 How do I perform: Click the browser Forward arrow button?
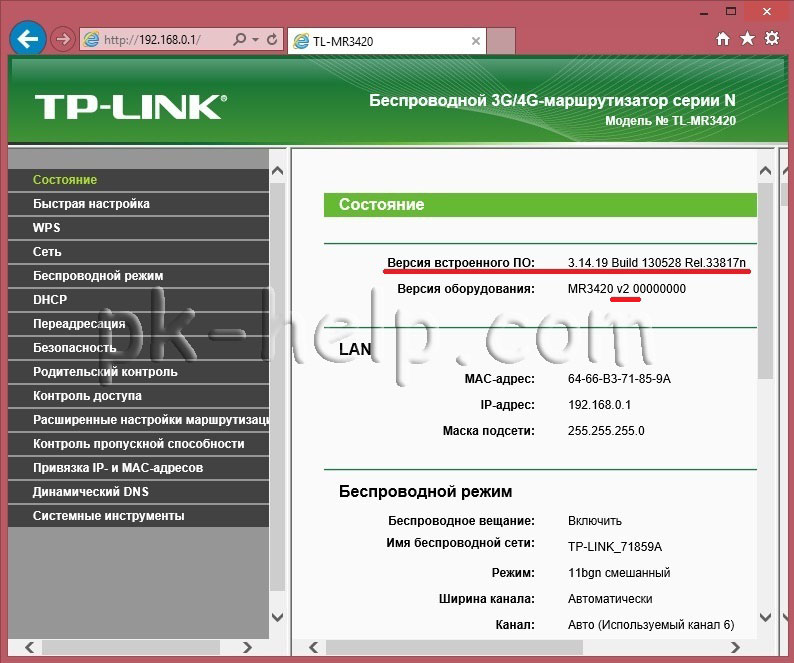(63, 39)
